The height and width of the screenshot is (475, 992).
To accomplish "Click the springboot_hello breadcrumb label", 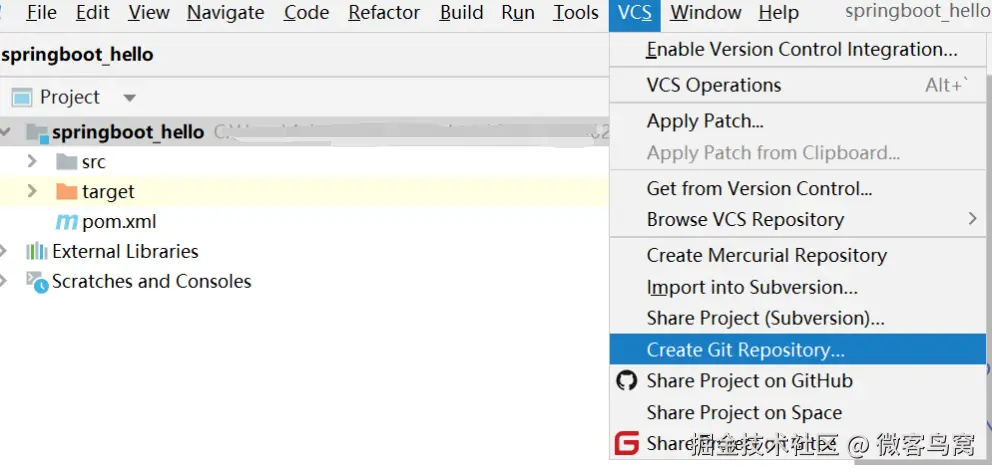I will tap(78, 54).
